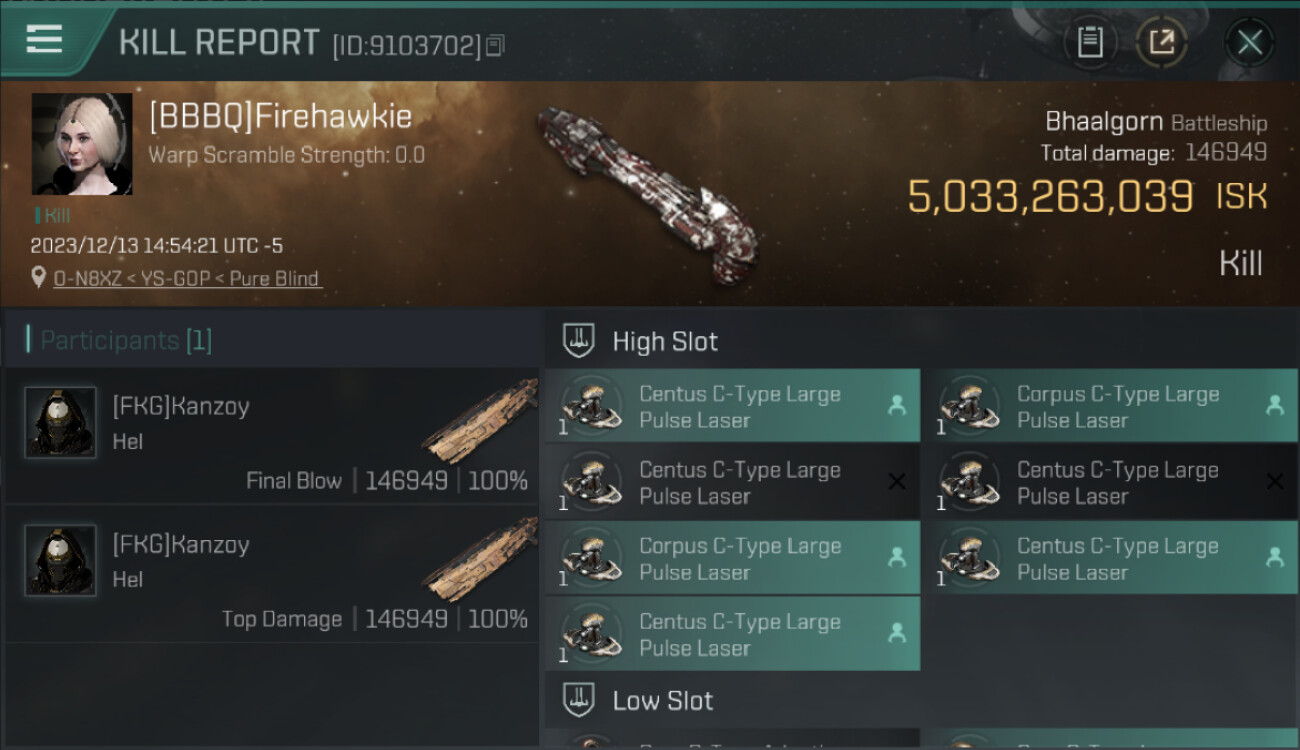Viewport: 1300px width, 750px height.
Task: Click the High Slot section icon
Action: click(579, 340)
